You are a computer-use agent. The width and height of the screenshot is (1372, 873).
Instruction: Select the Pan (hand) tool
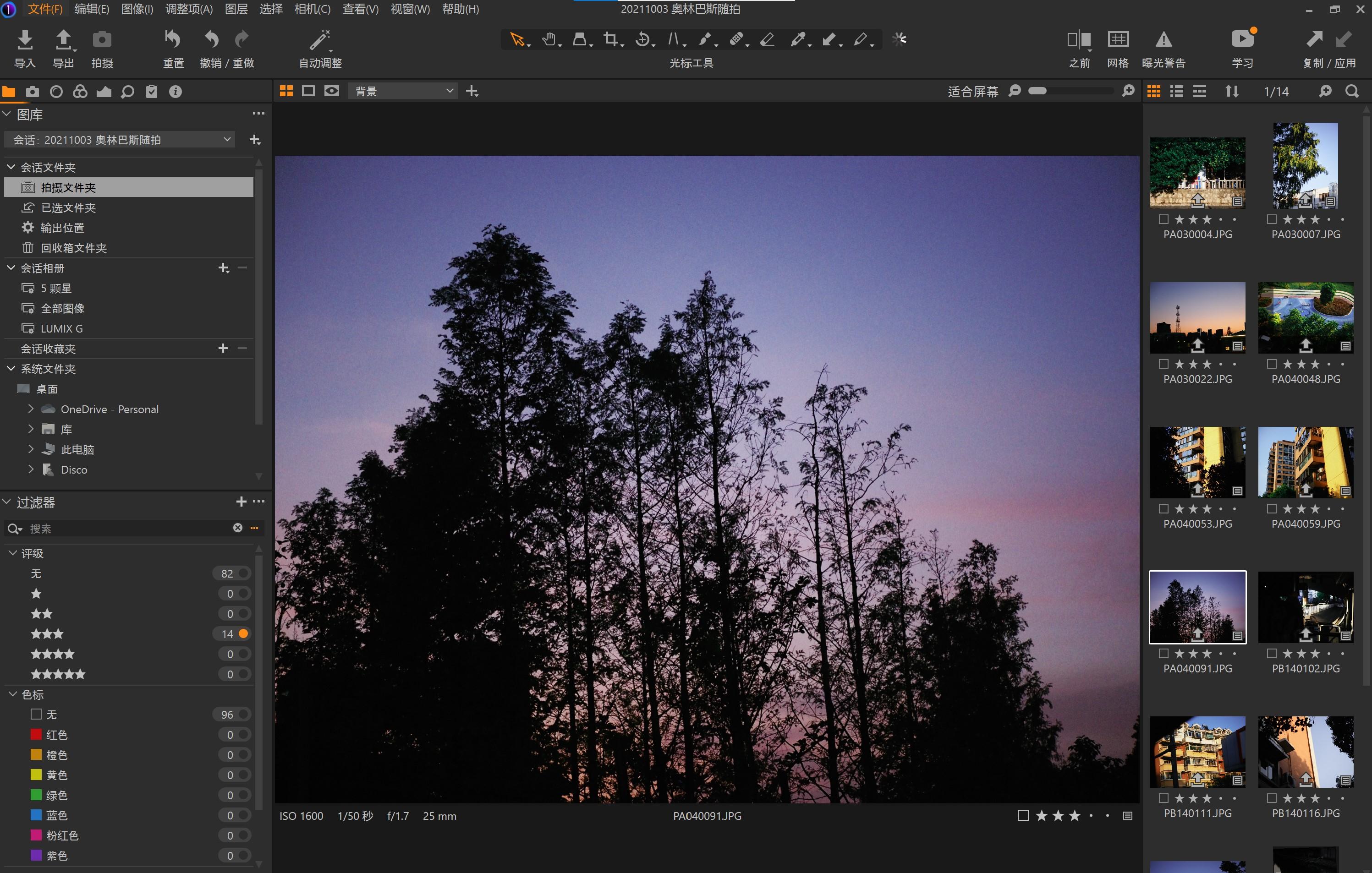pyautogui.click(x=550, y=39)
